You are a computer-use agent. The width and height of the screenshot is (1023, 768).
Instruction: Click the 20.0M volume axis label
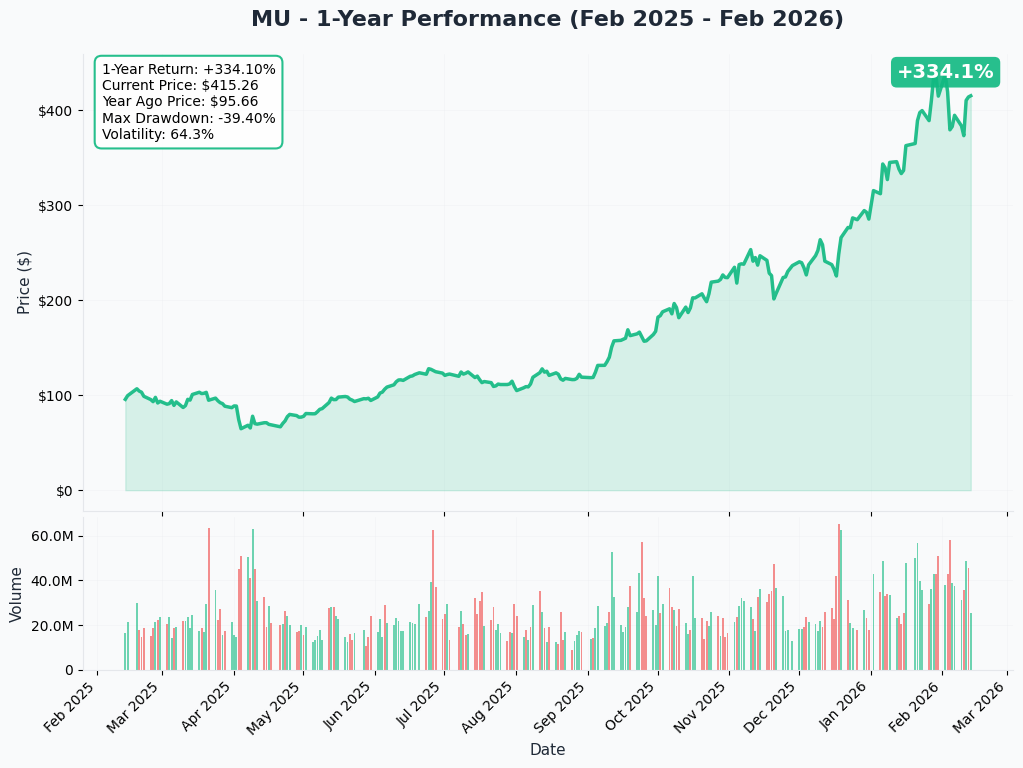click(53, 626)
